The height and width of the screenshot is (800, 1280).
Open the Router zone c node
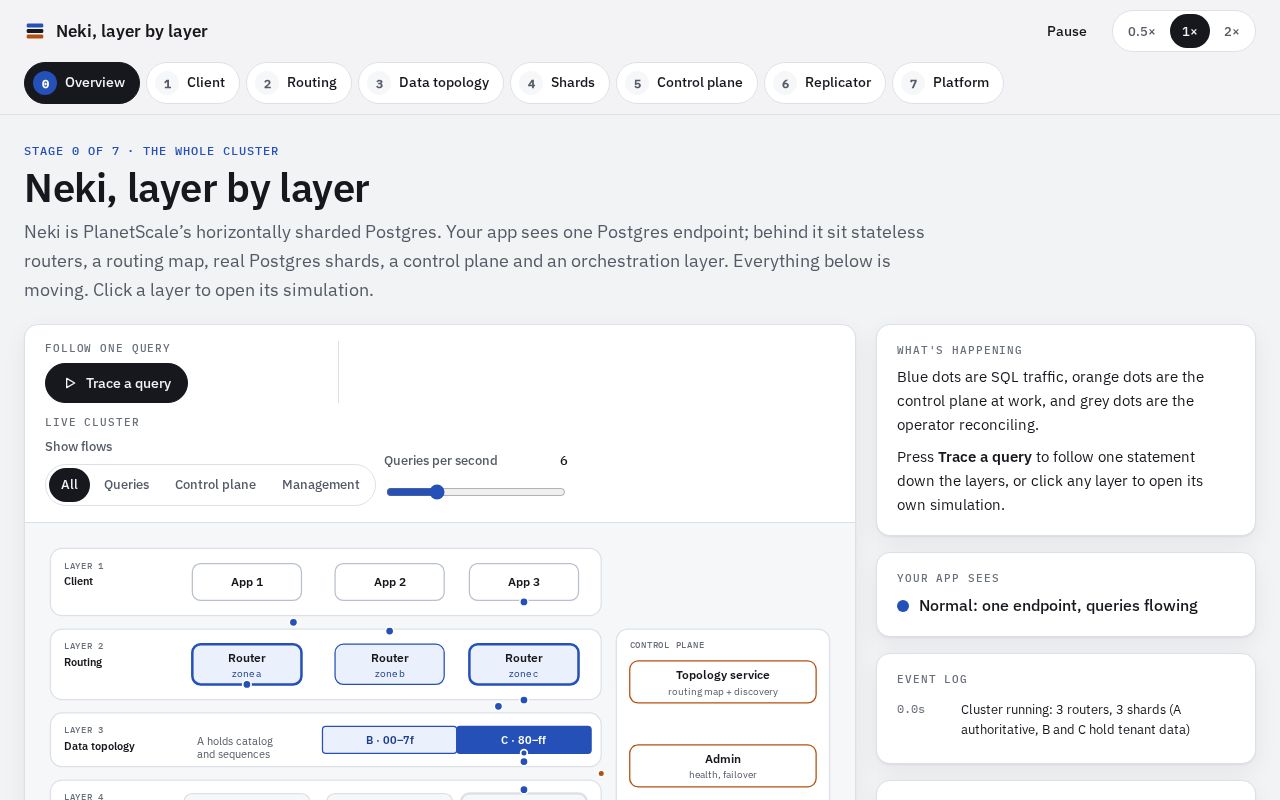(524, 664)
